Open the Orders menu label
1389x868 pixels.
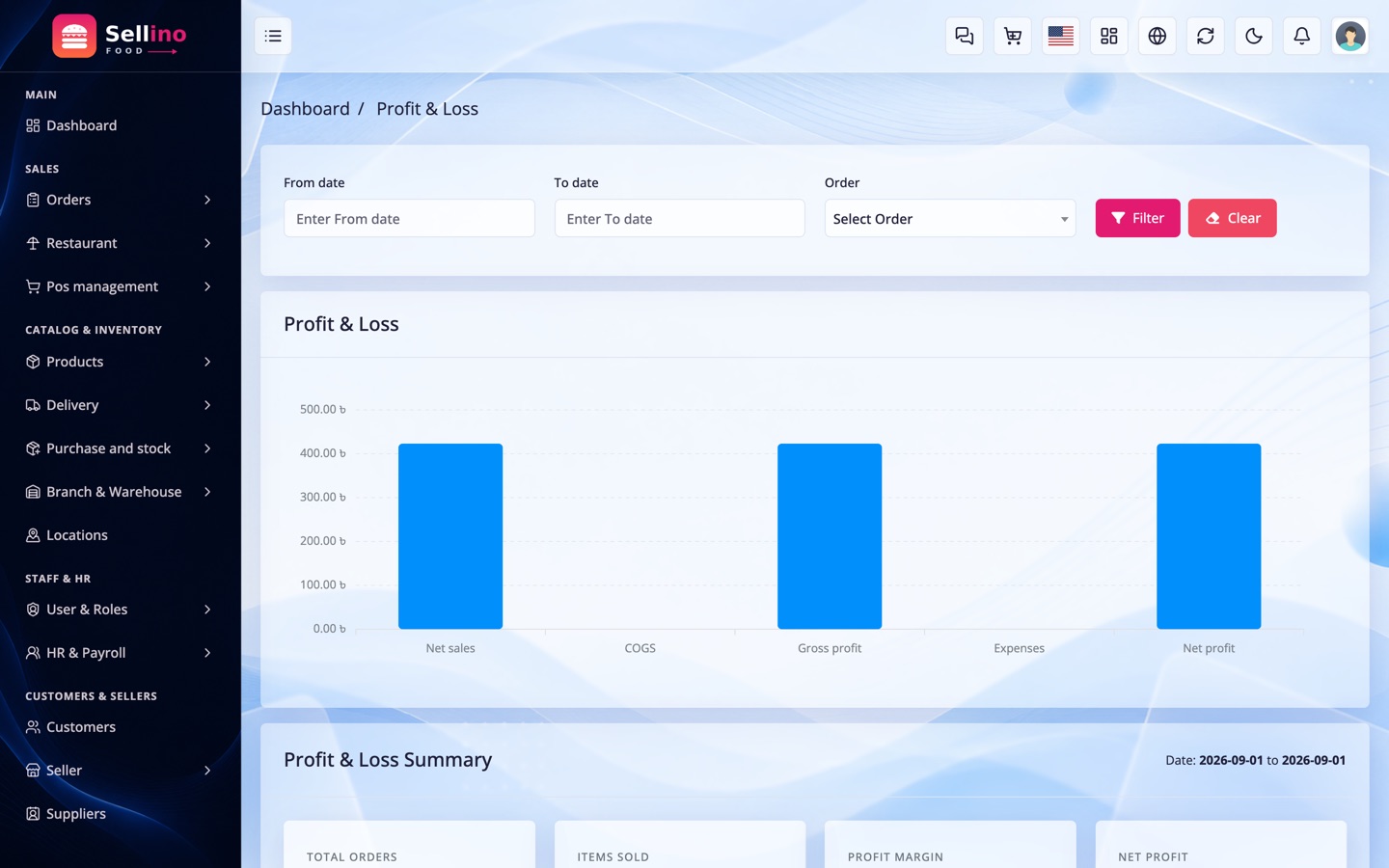click(68, 200)
